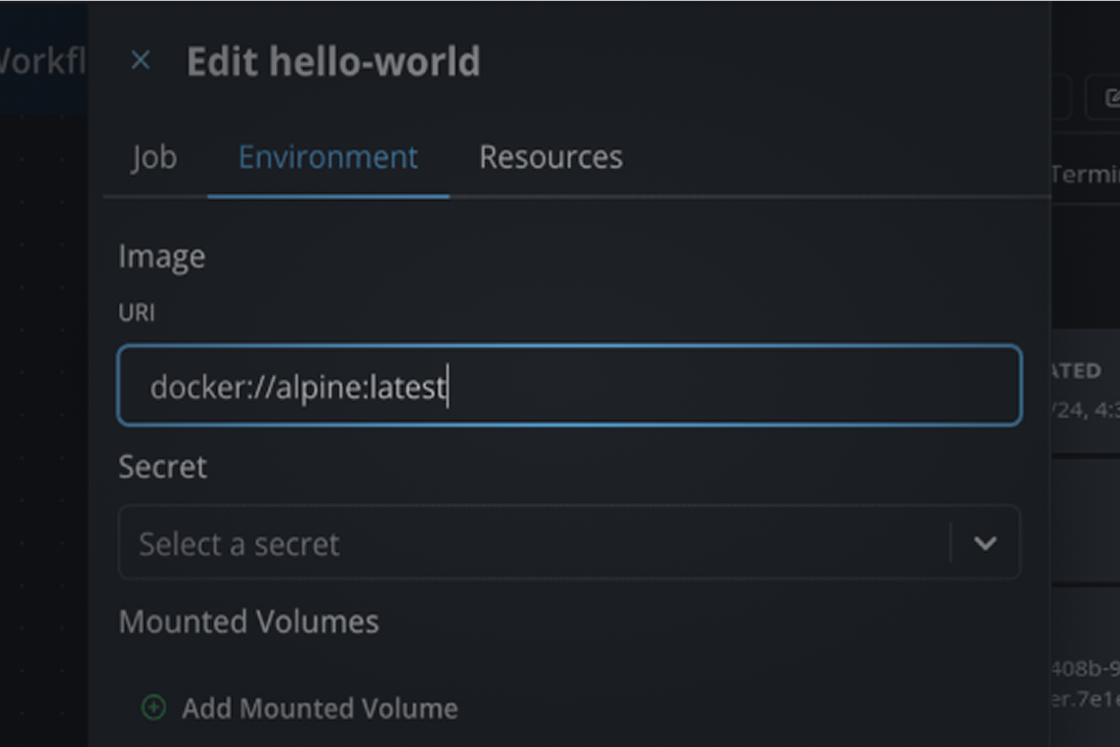Click the edit pencil icon behind the panel
The image size is (1120, 747).
pyautogui.click(x=1110, y=98)
